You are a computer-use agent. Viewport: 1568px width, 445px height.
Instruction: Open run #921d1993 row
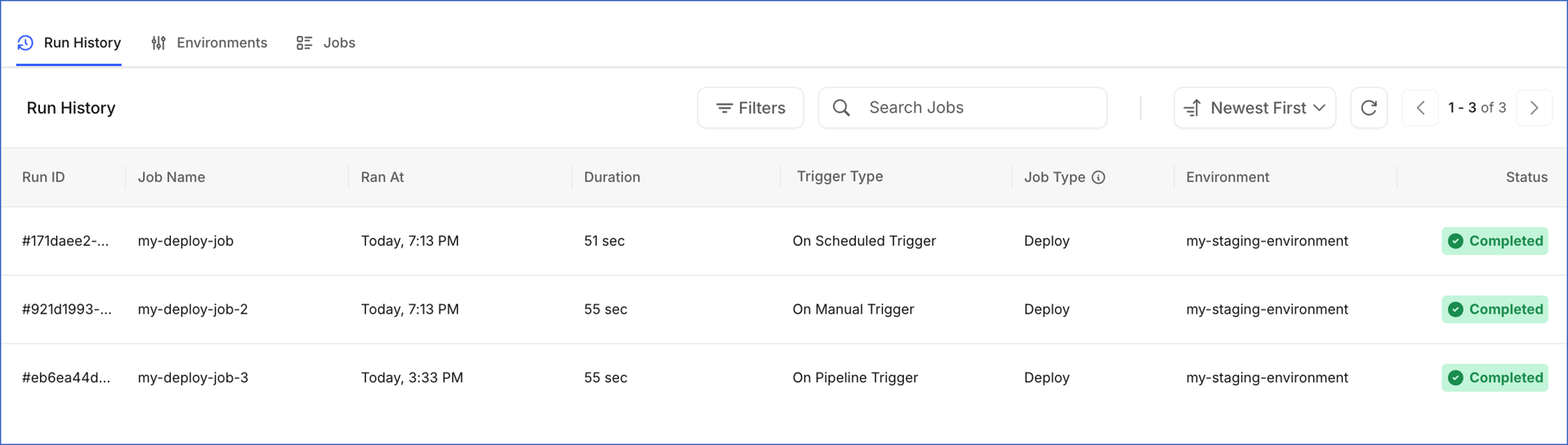coord(784,309)
